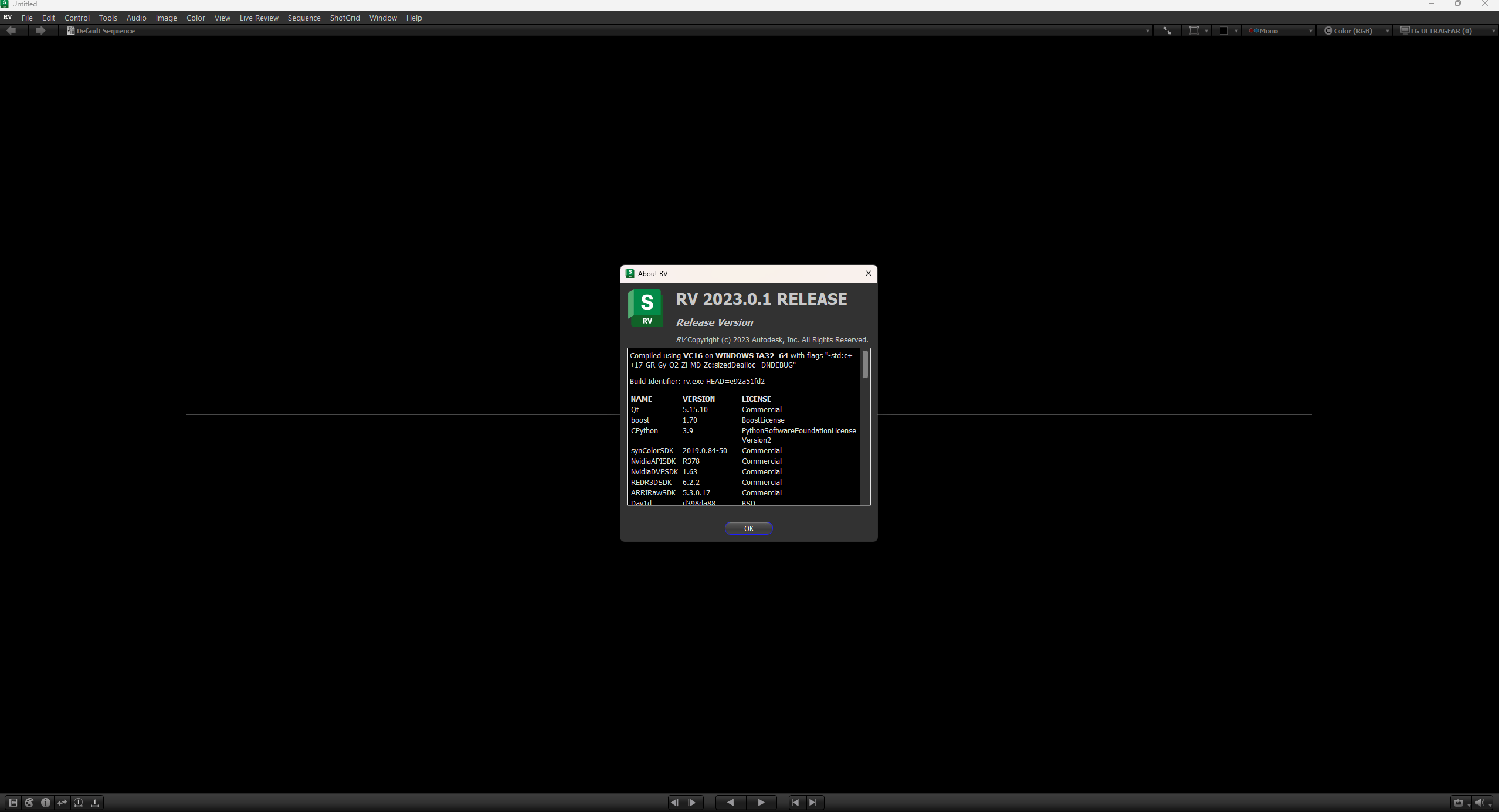
Task: Toggle the number one with ruler icon
Action: tap(95, 802)
